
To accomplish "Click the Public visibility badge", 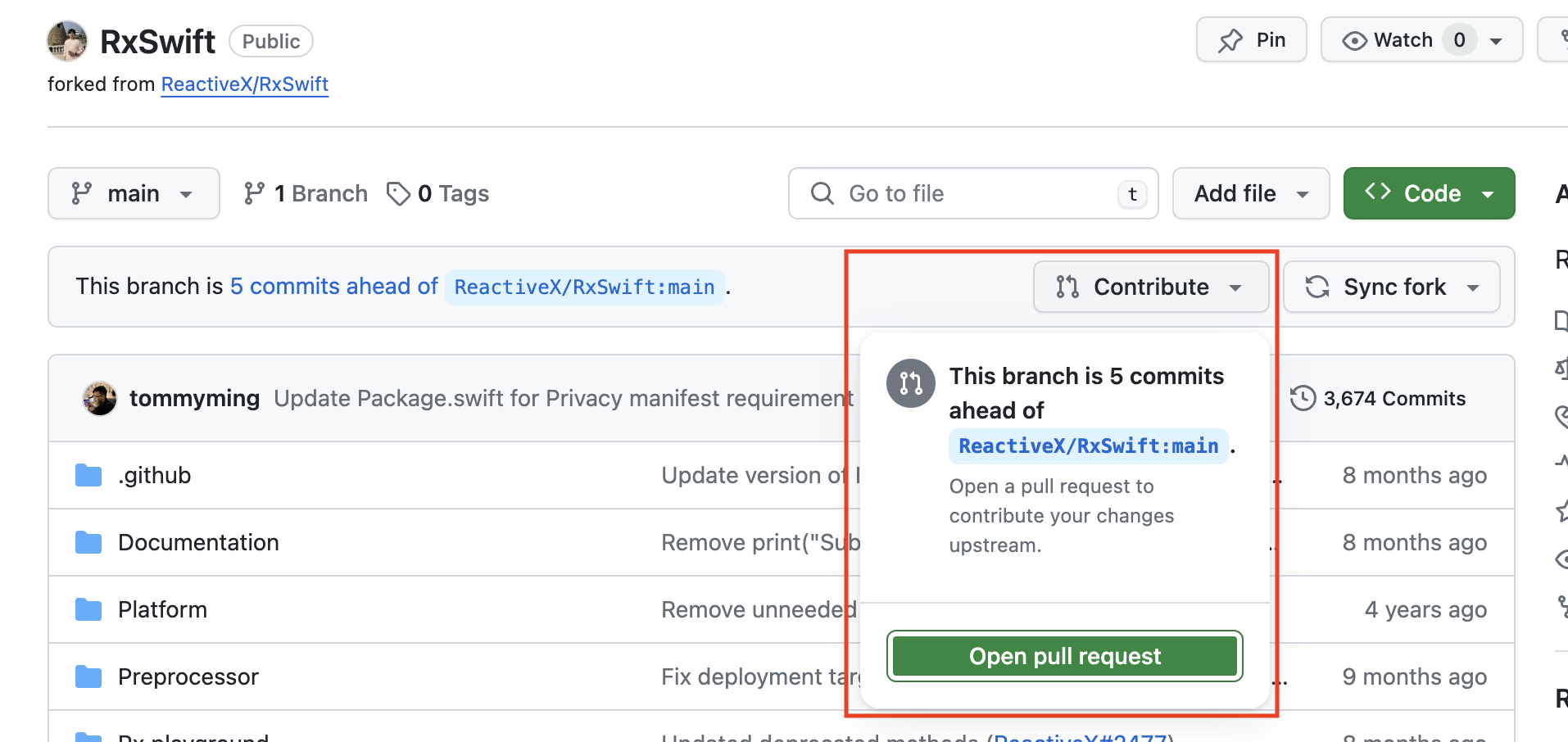I will point(271,41).
